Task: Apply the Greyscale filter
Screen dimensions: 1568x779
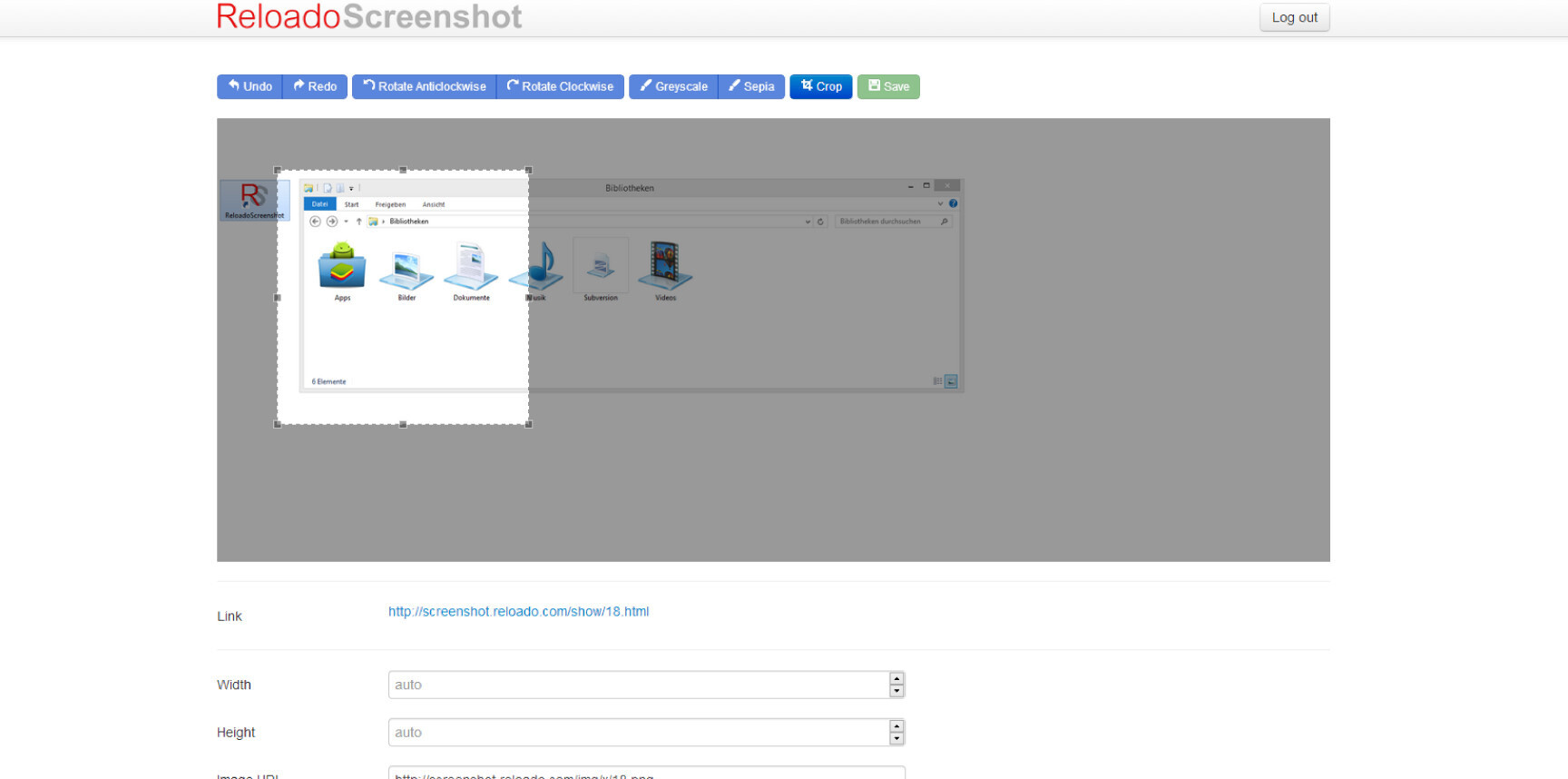Action: pyautogui.click(x=673, y=86)
